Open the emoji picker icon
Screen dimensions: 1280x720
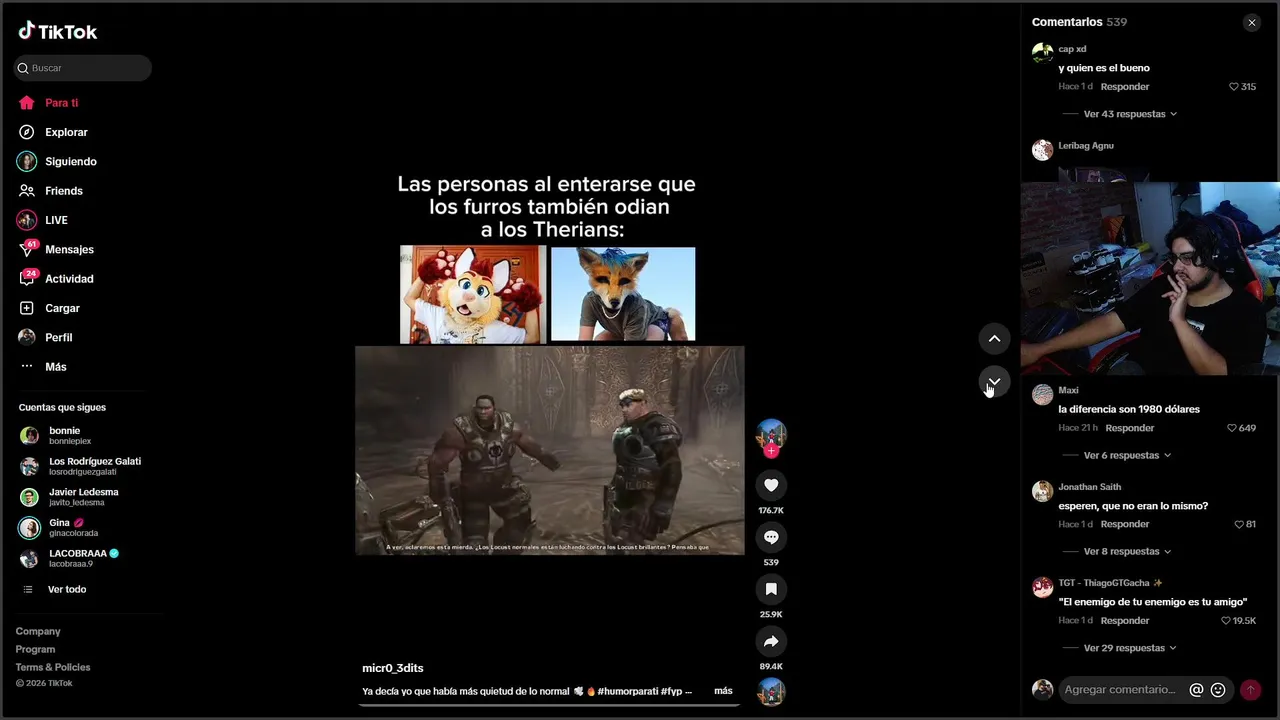click(x=1218, y=690)
